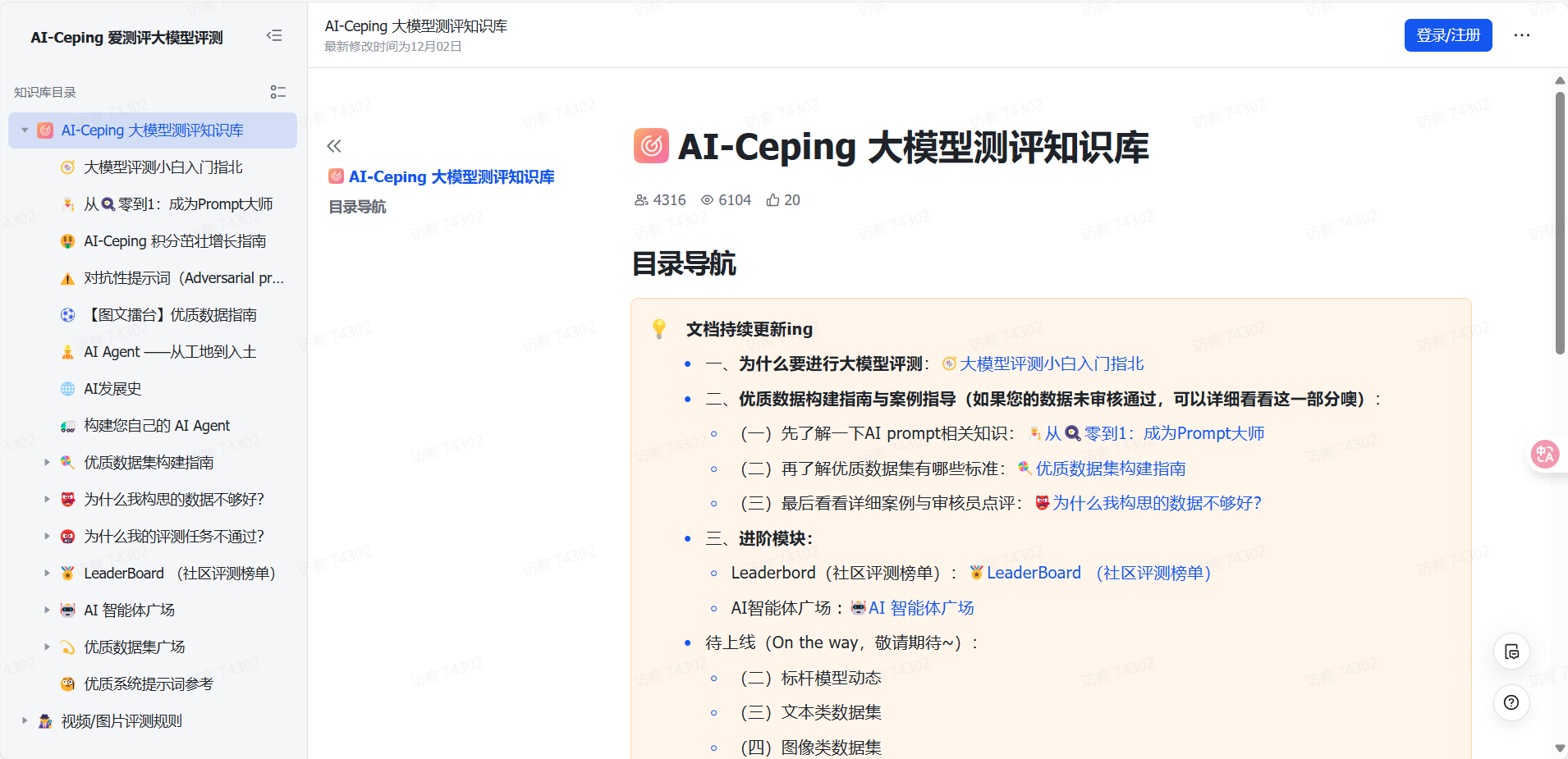Click the member count people icon
This screenshot has width=1568, height=759.
click(641, 200)
